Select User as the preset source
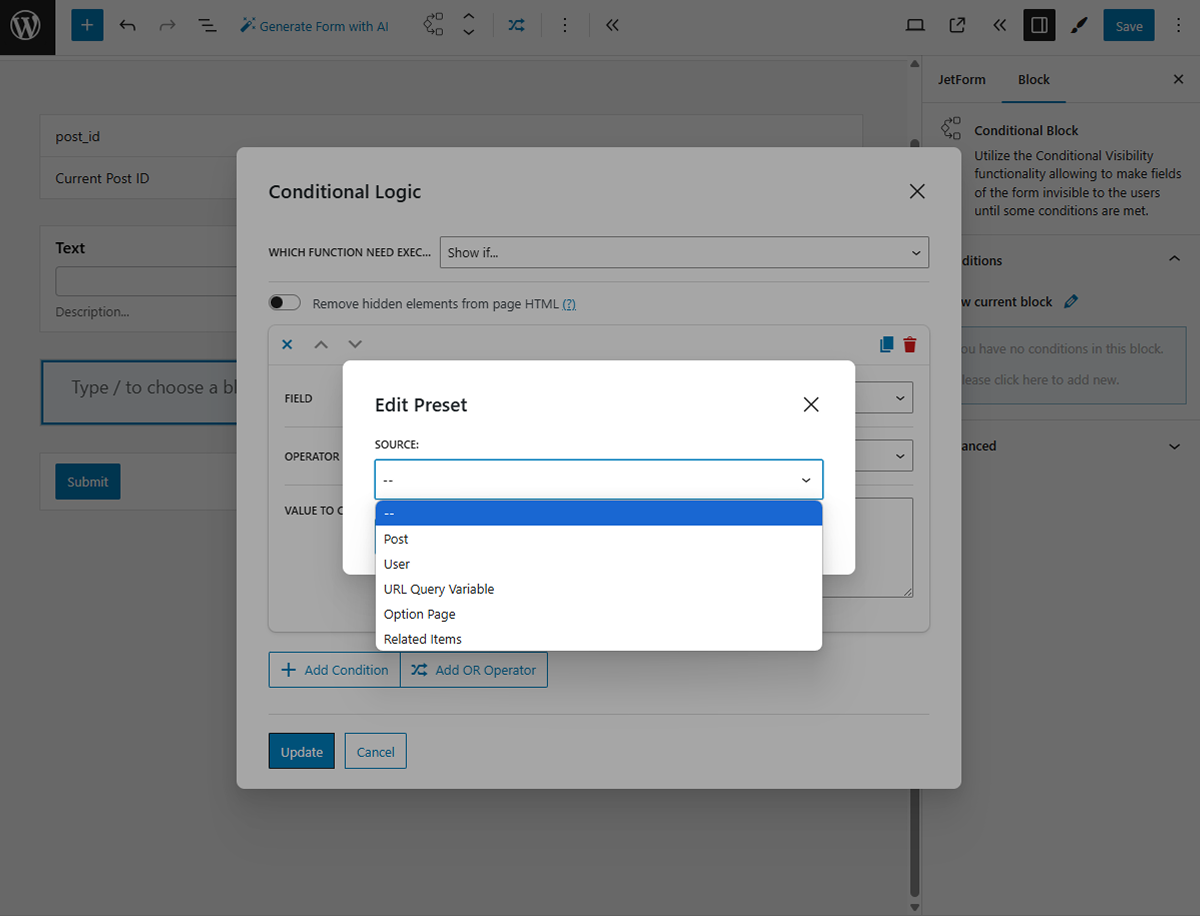The image size is (1200, 916). pyautogui.click(x=396, y=563)
